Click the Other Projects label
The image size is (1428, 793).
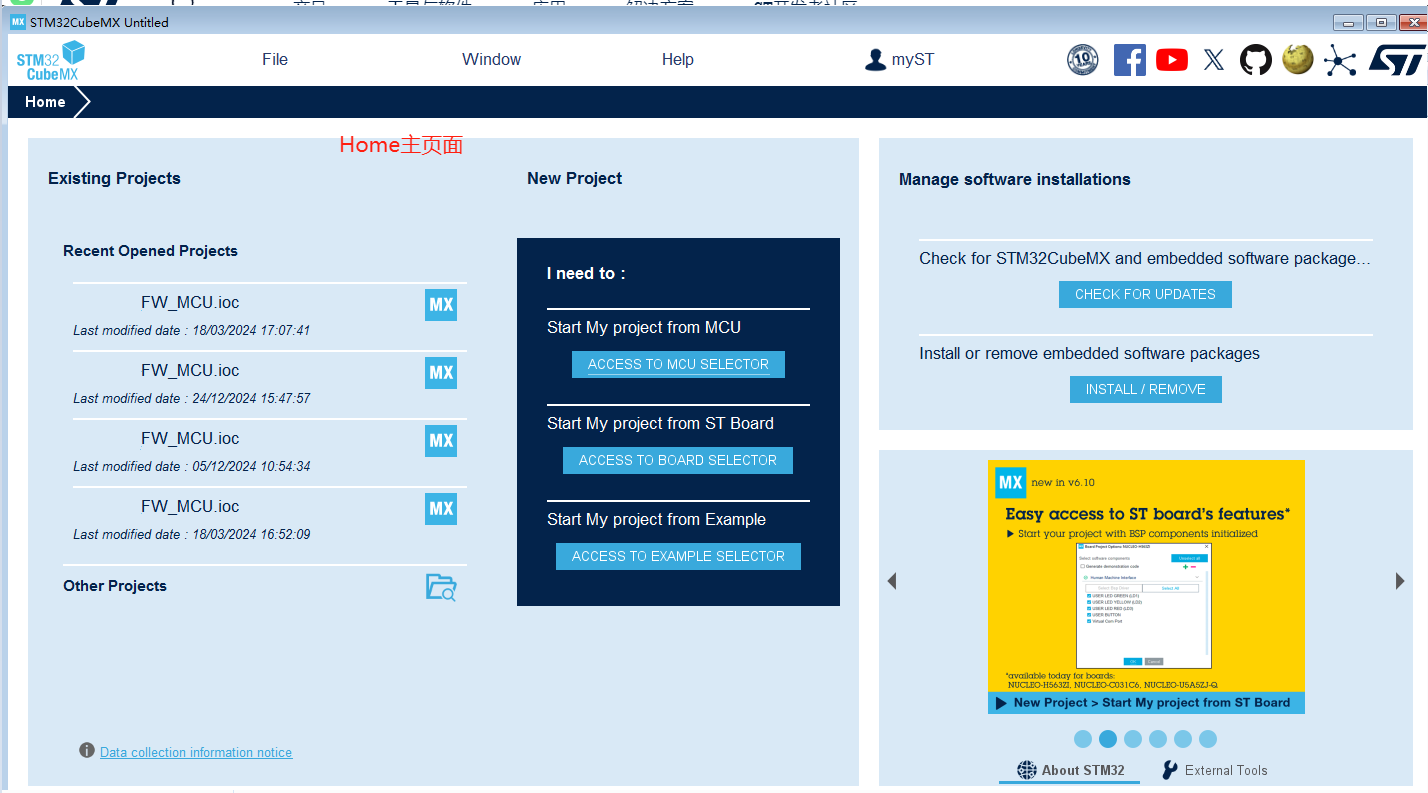115,586
